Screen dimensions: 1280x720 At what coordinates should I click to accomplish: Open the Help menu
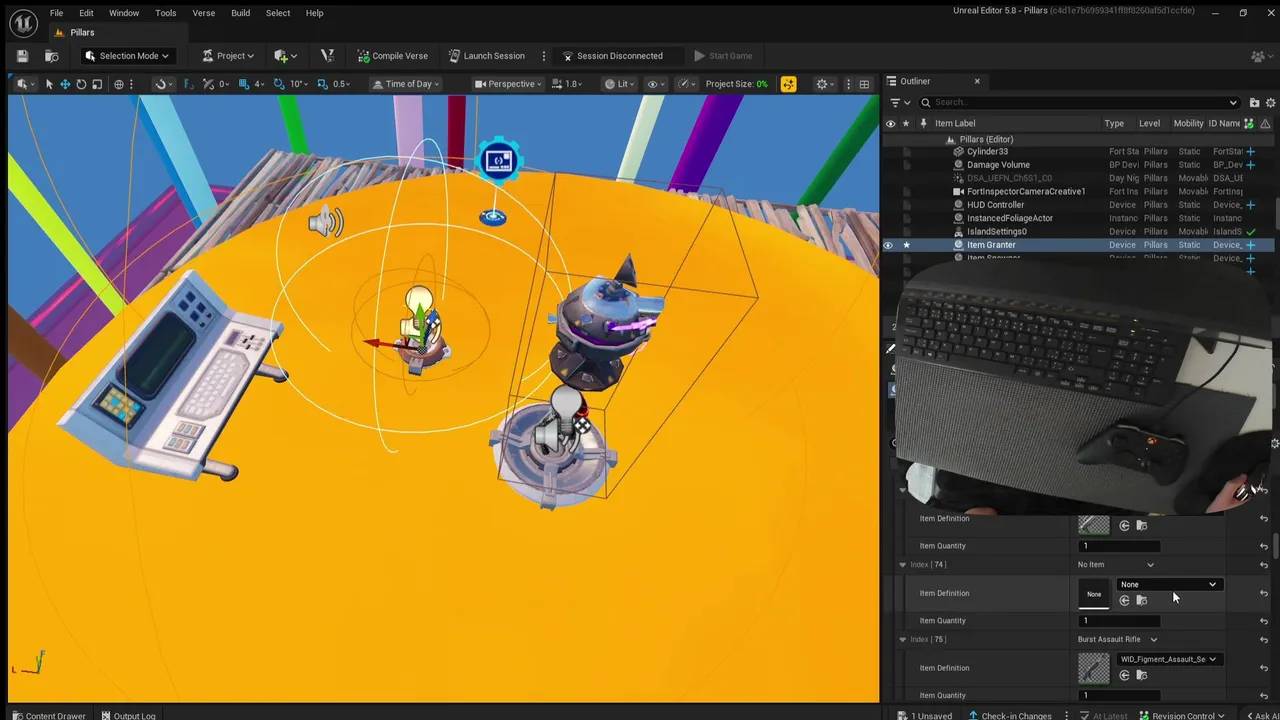(314, 13)
